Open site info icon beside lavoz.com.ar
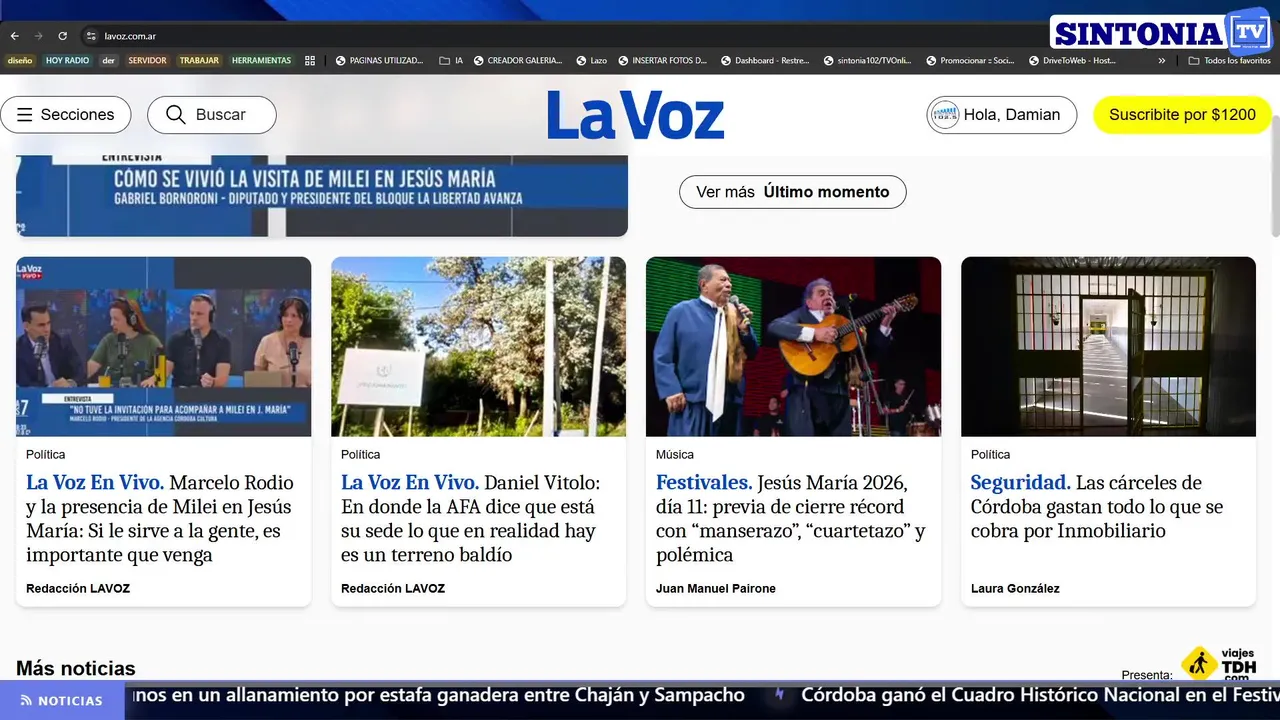This screenshot has height=720, width=1280. click(90, 36)
